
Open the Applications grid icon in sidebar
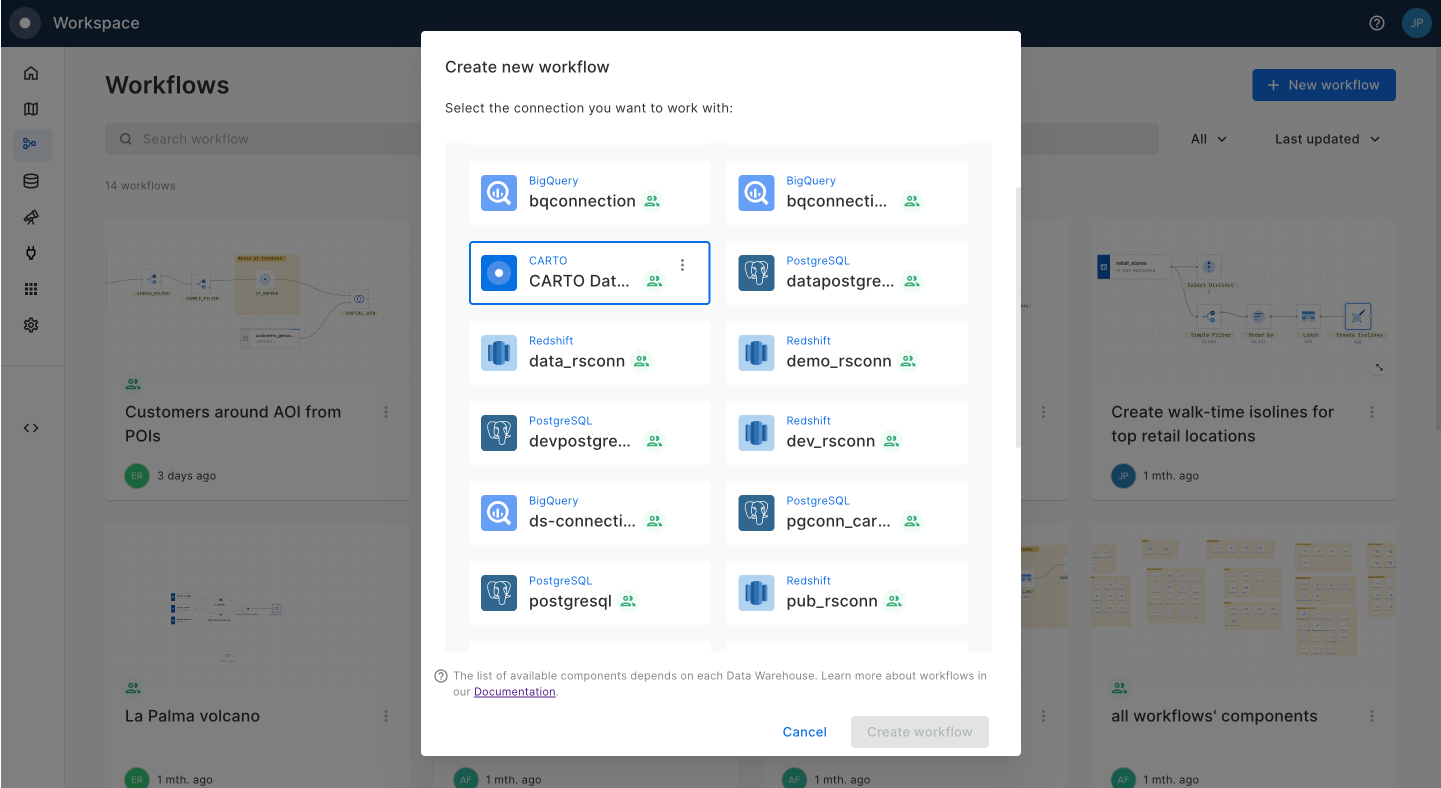(31, 289)
